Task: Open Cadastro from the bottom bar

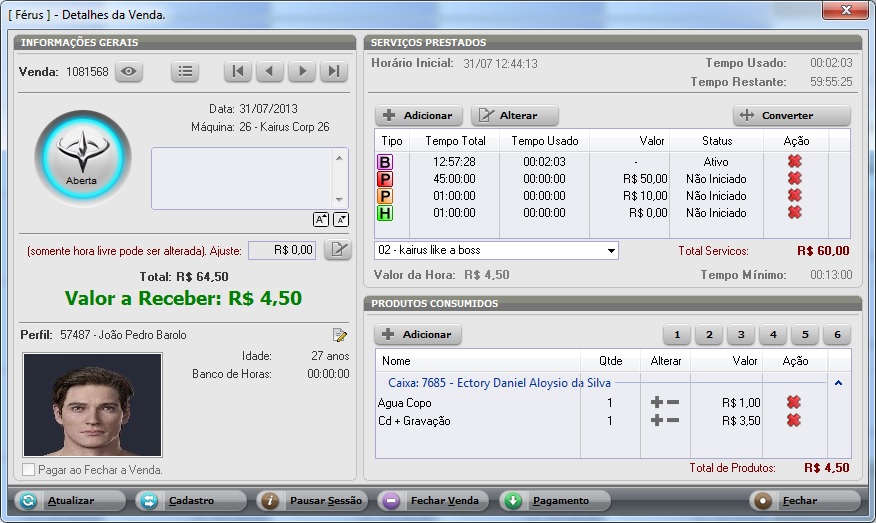Action: (191, 501)
